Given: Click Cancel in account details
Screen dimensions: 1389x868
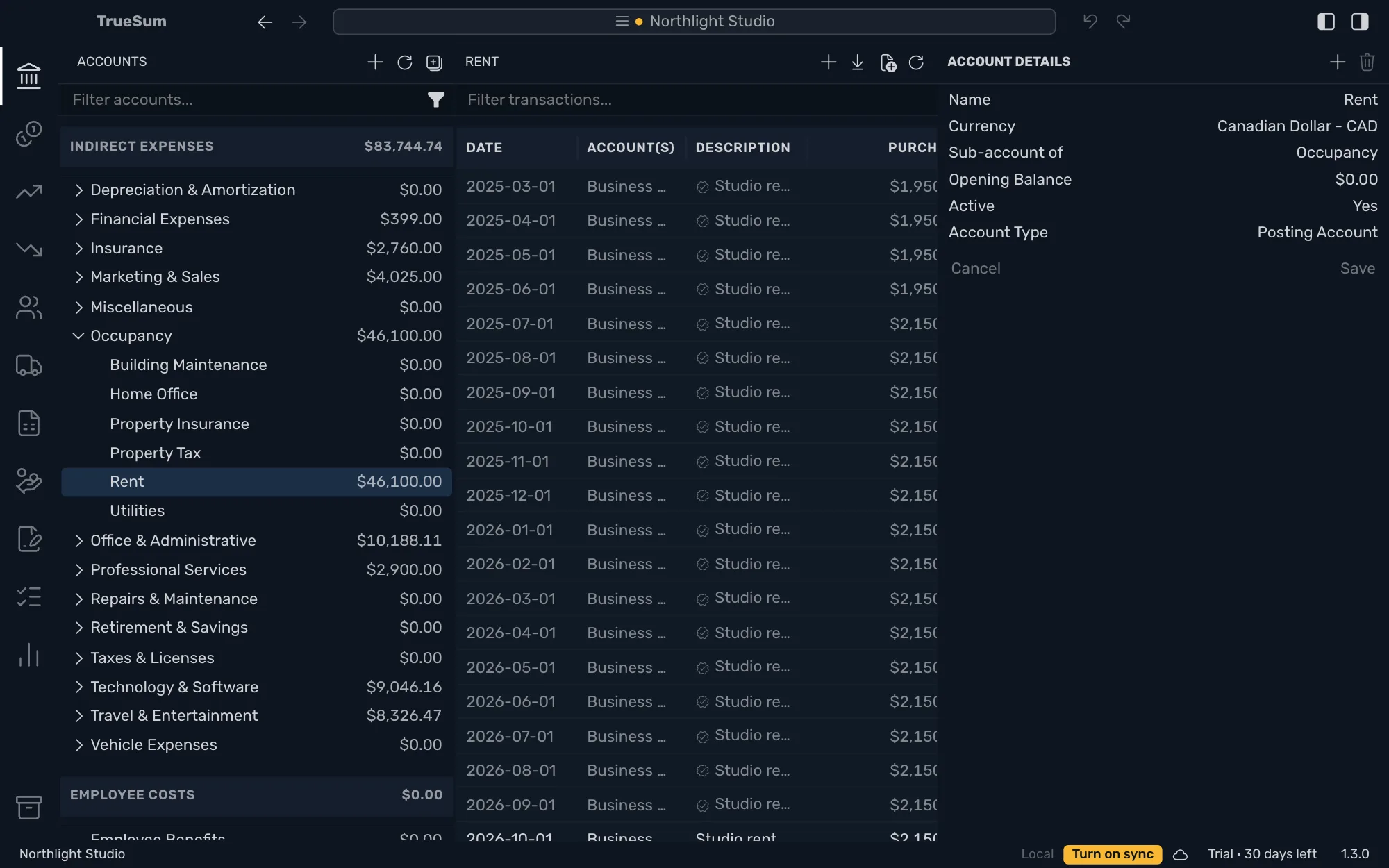Looking at the screenshot, I should pyautogui.click(x=975, y=268).
